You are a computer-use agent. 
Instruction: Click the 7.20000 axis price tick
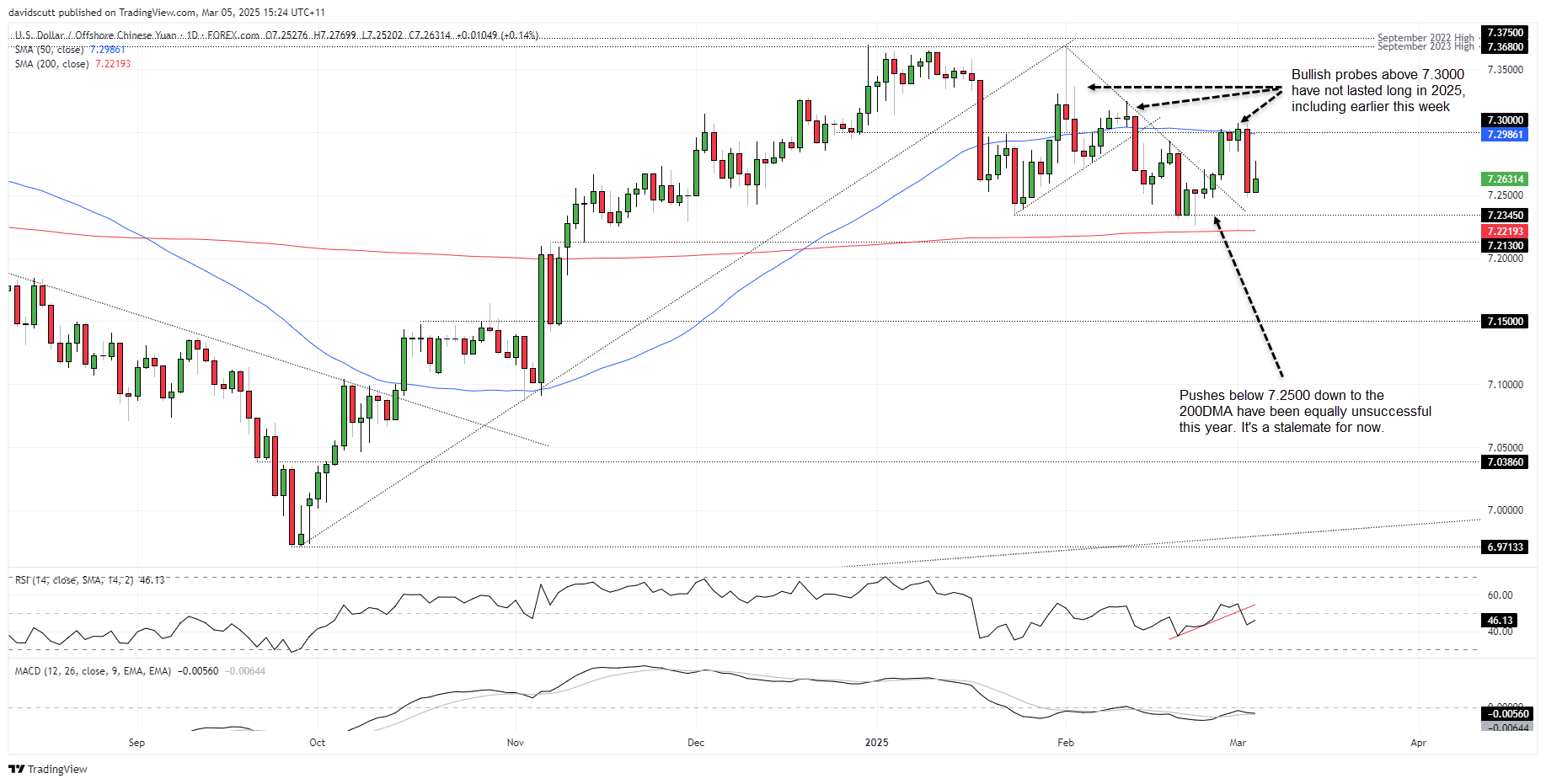click(1505, 259)
